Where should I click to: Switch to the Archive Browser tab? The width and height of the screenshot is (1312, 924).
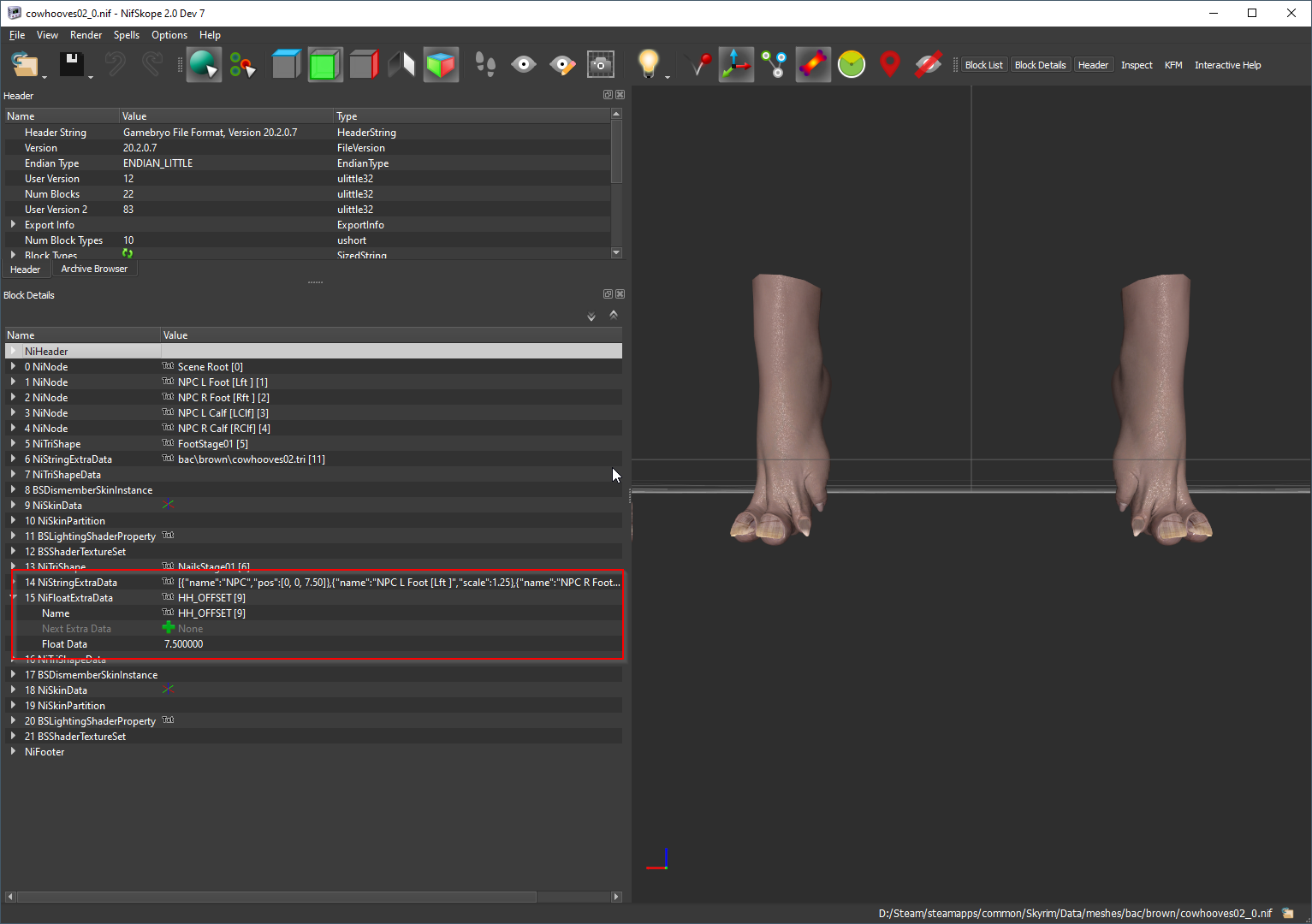pos(94,269)
